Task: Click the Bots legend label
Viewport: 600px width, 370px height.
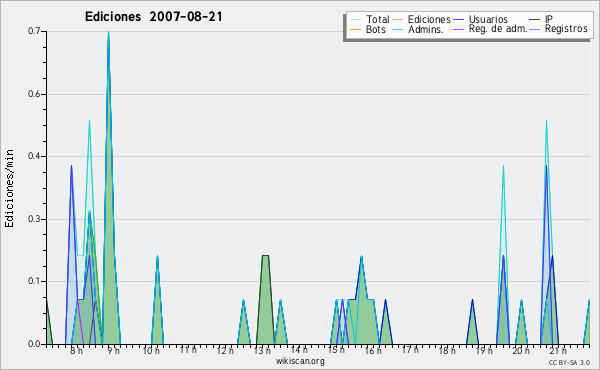Action: pos(375,29)
